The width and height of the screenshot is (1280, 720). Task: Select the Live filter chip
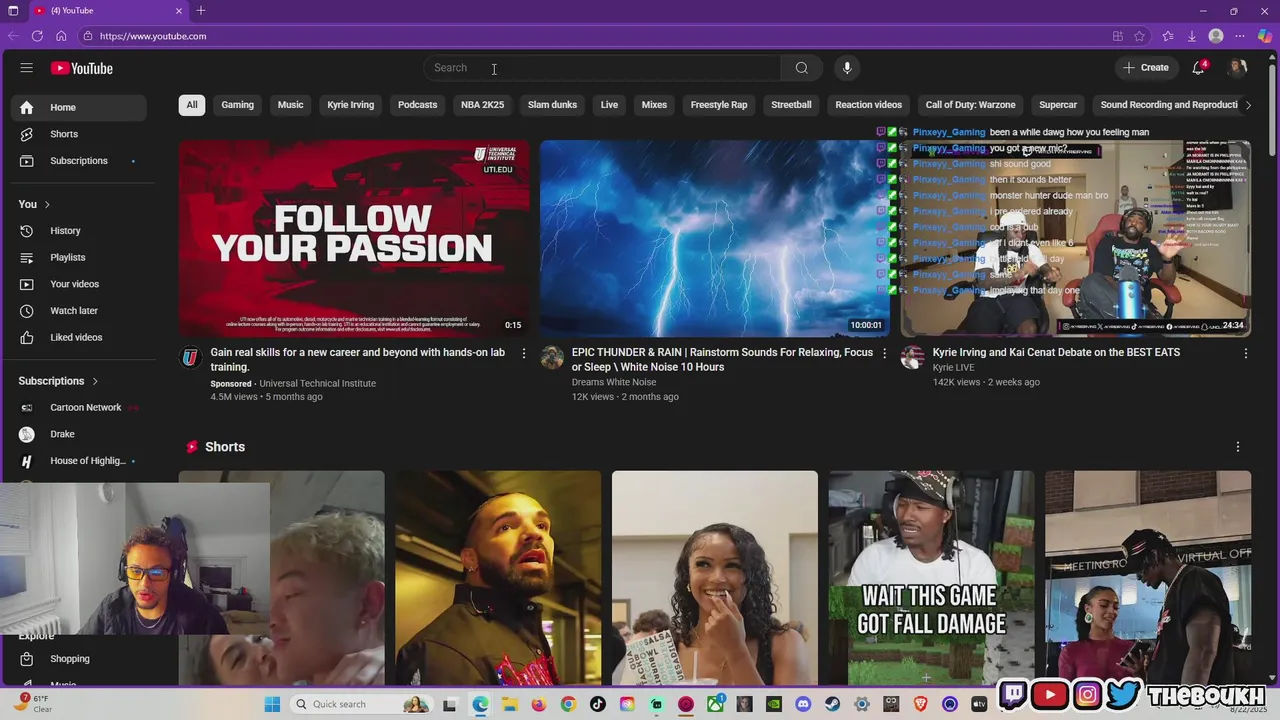(x=609, y=105)
